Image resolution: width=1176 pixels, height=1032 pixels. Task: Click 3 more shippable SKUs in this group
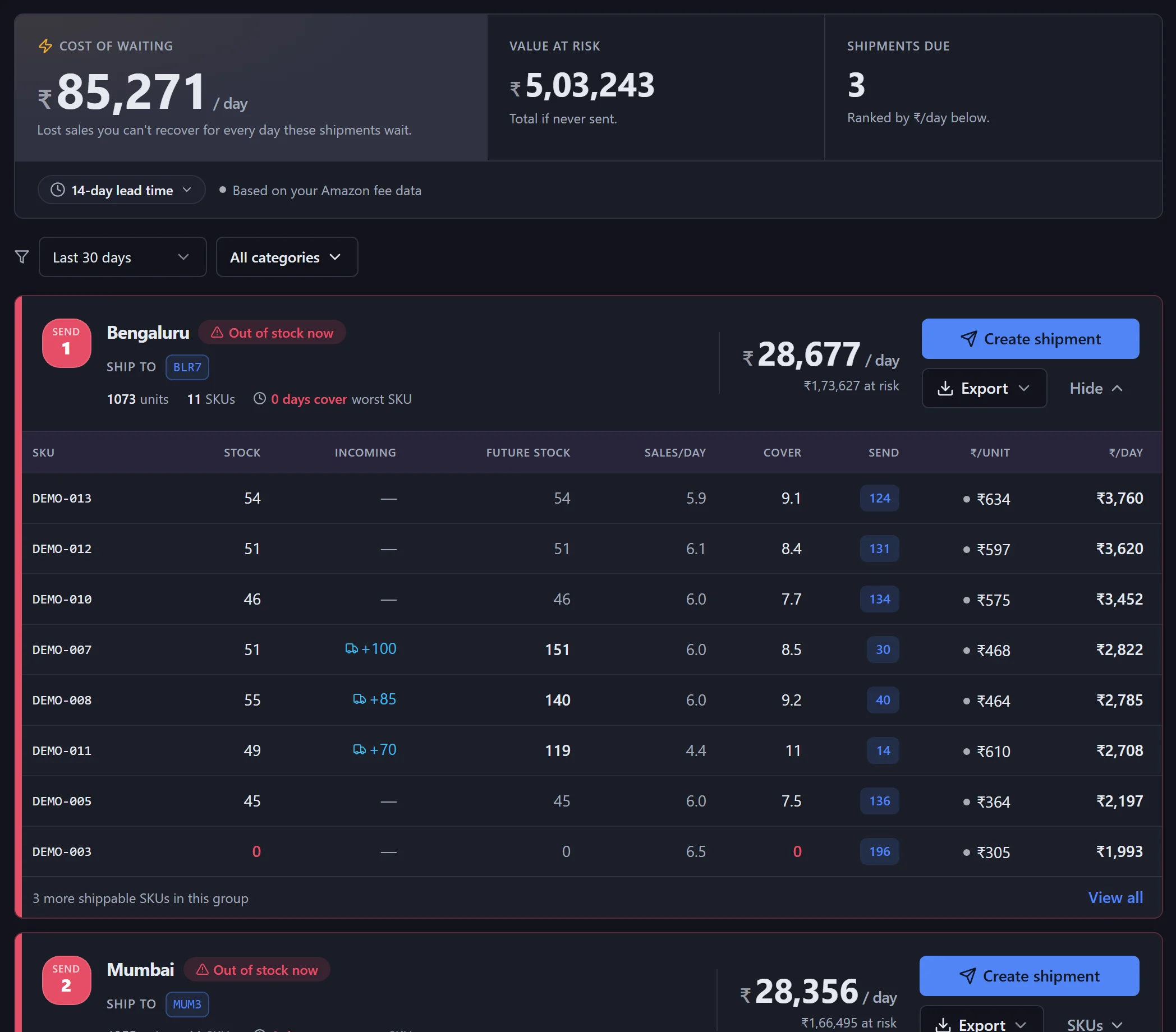coord(140,898)
